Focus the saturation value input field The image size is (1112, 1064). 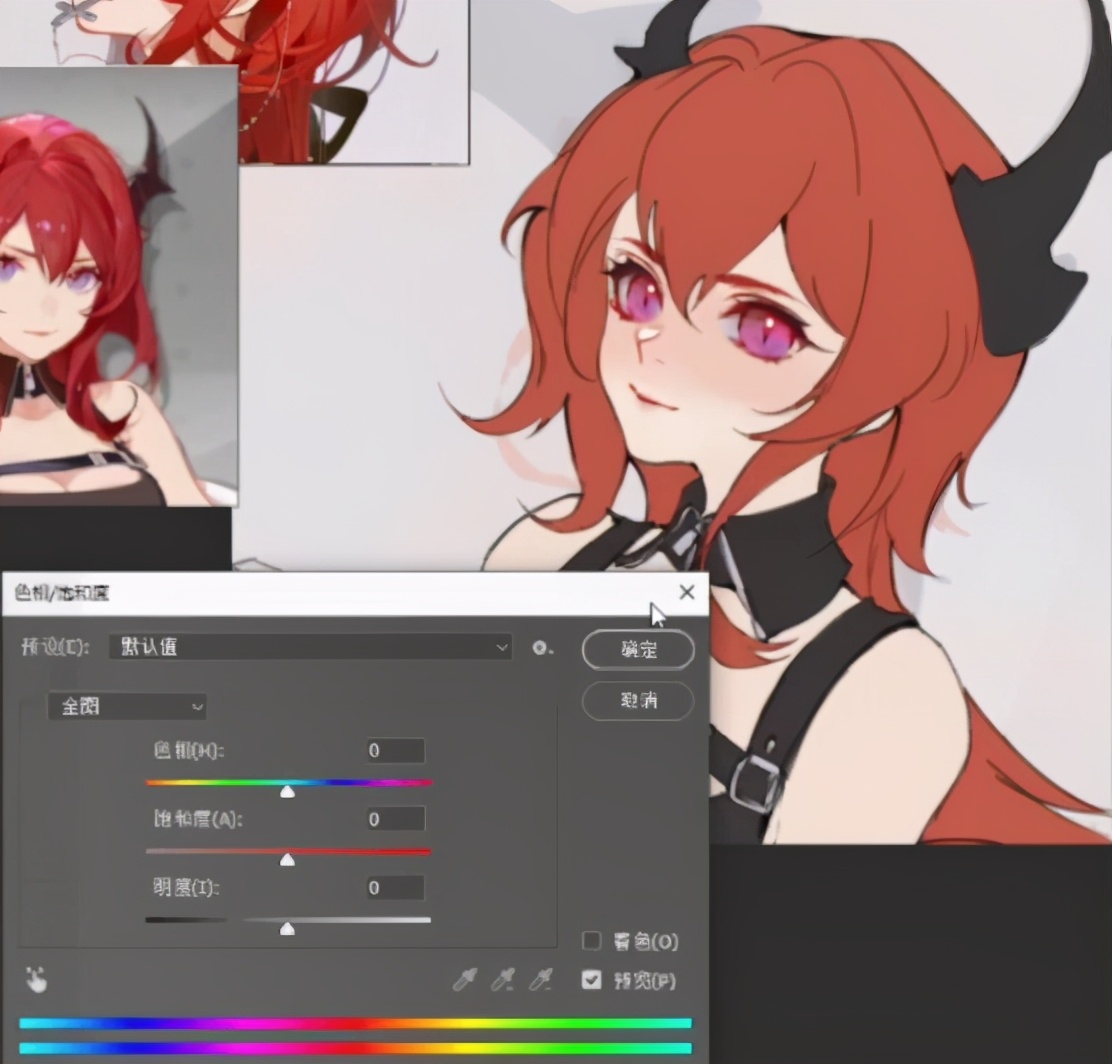(x=395, y=820)
